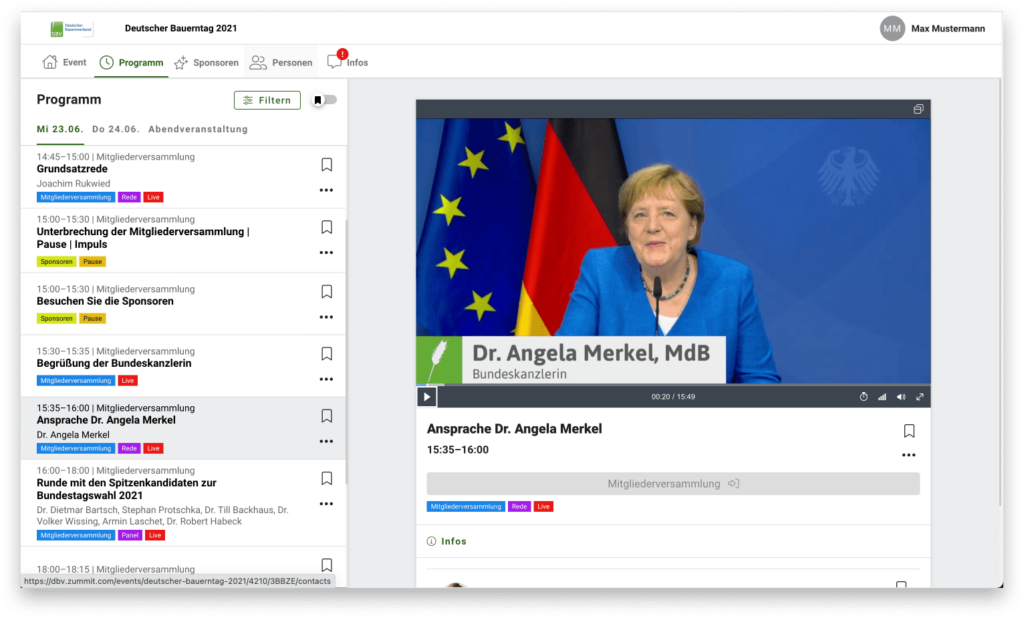The image size is (1024, 618).
Task: Switch to the Do 24.06. day tab
Action: [x=112, y=129]
